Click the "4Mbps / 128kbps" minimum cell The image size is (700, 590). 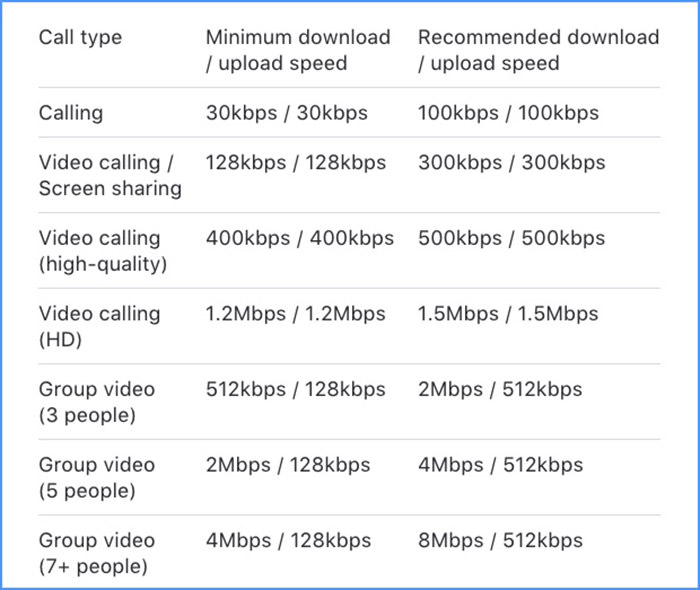click(288, 540)
